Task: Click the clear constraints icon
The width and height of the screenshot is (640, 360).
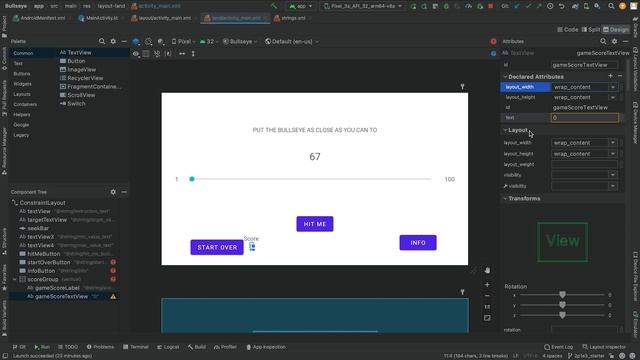Action: click(x=157, y=53)
